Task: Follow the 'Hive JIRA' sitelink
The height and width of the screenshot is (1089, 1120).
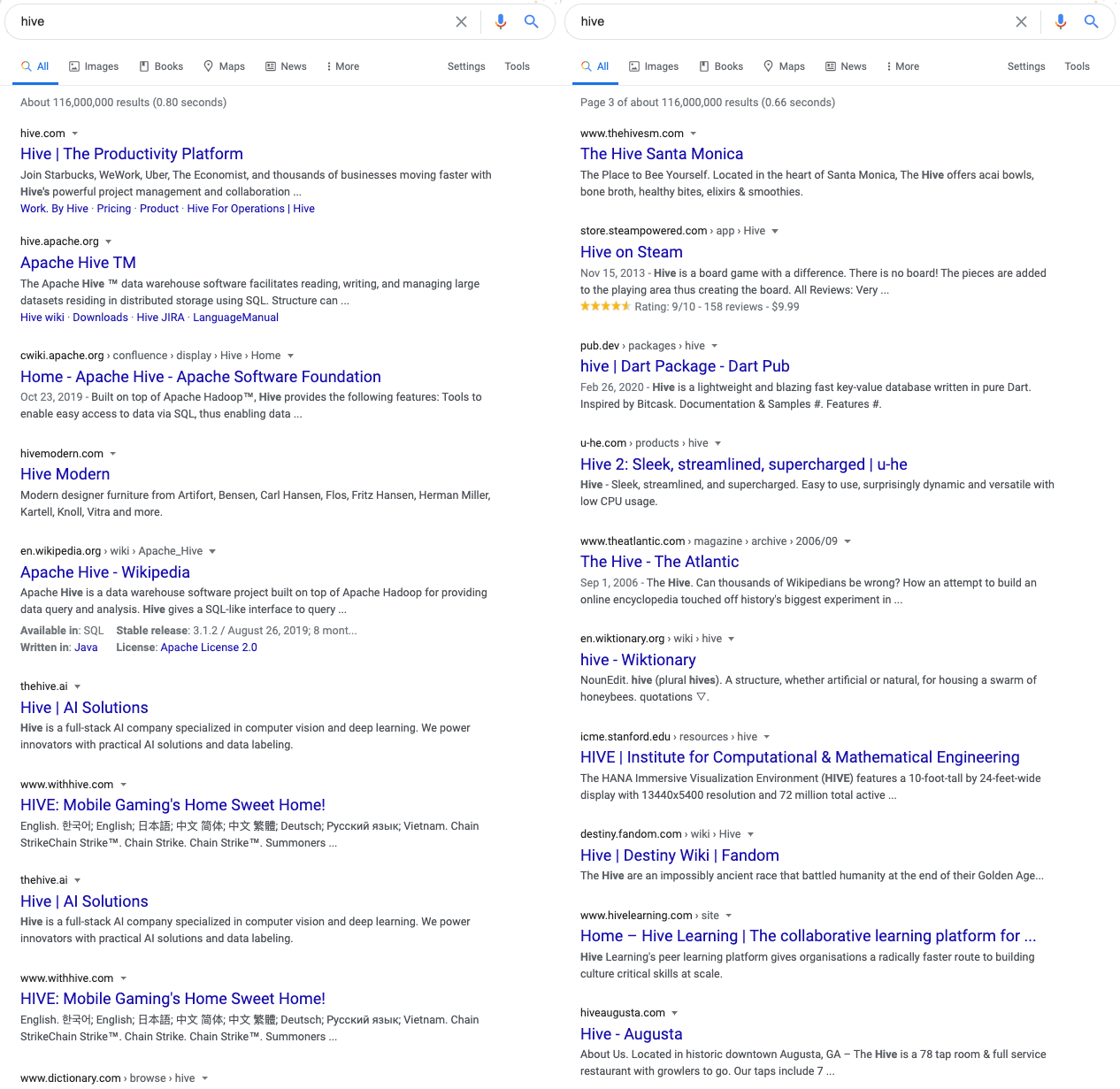Action: (161, 318)
